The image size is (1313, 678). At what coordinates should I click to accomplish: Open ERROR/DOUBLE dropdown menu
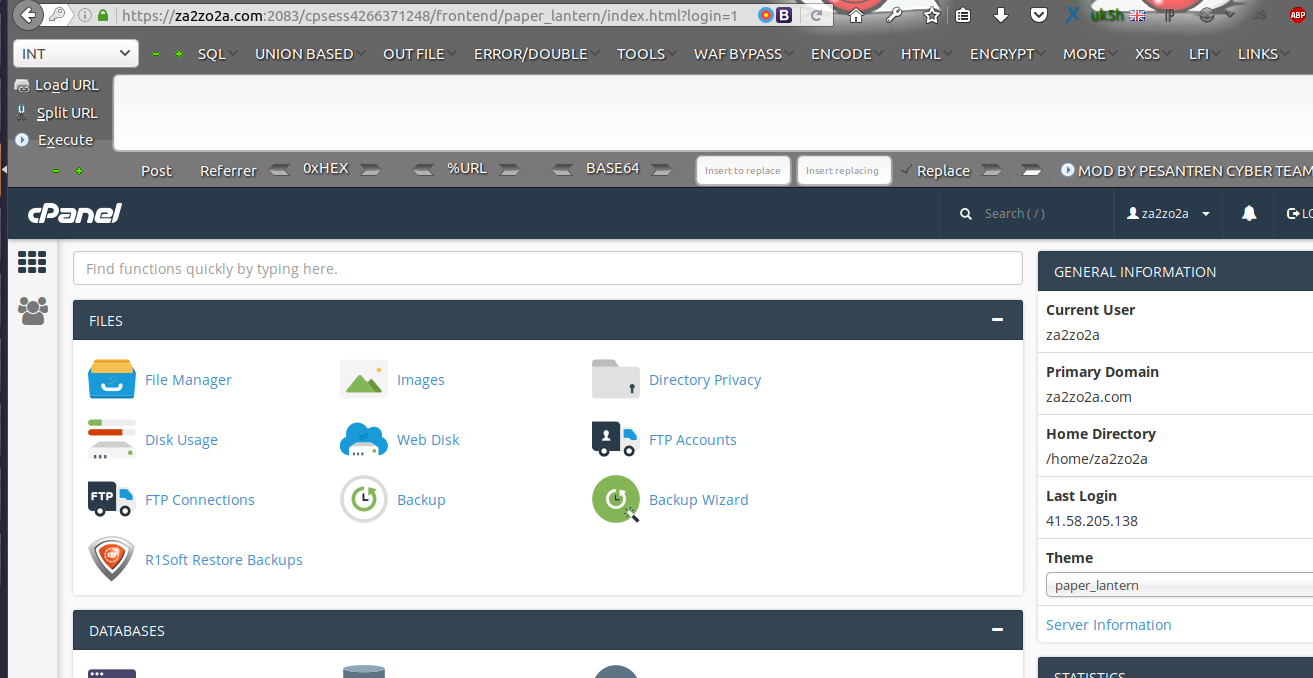coord(536,54)
